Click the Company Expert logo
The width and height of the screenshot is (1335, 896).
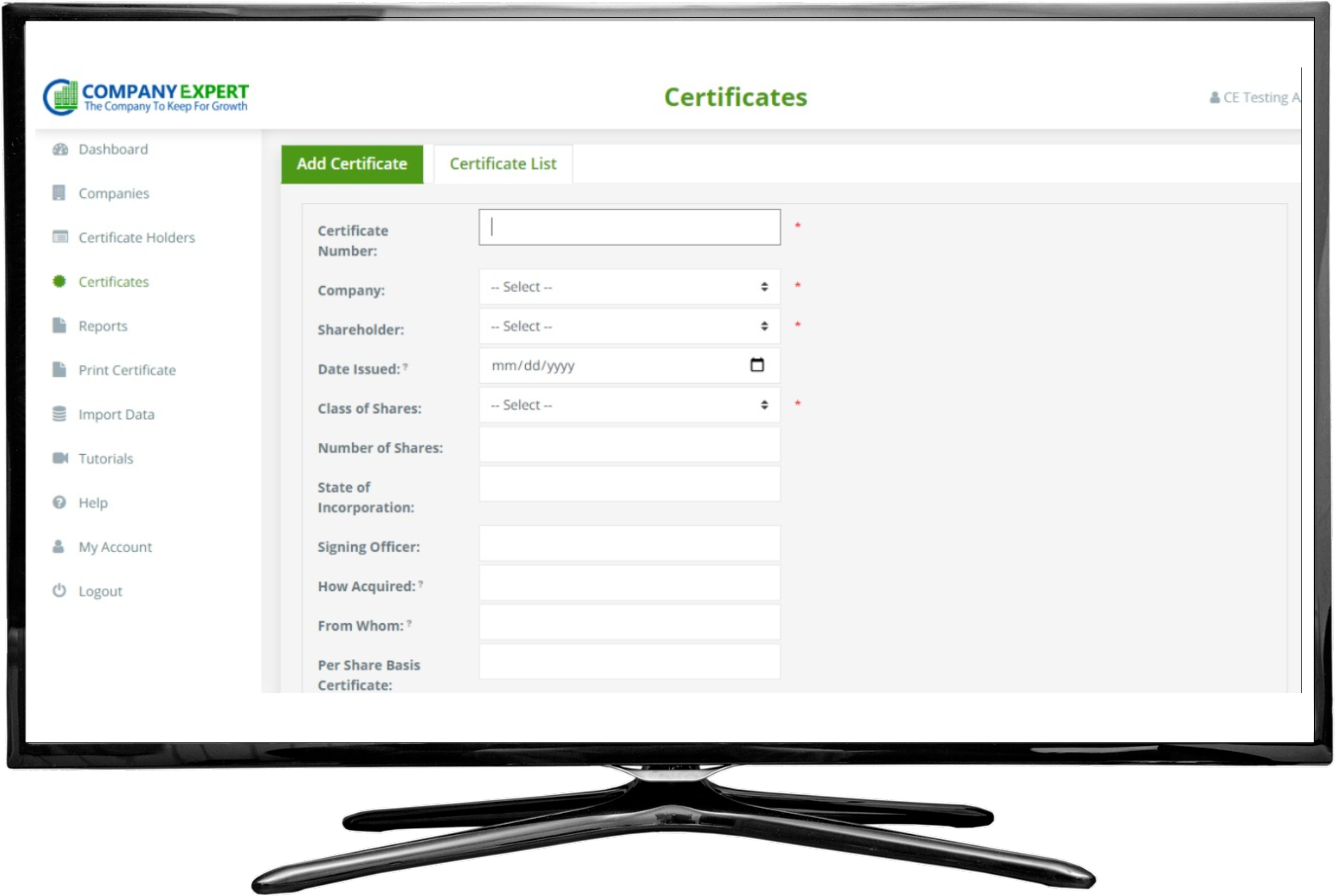(146, 97)
